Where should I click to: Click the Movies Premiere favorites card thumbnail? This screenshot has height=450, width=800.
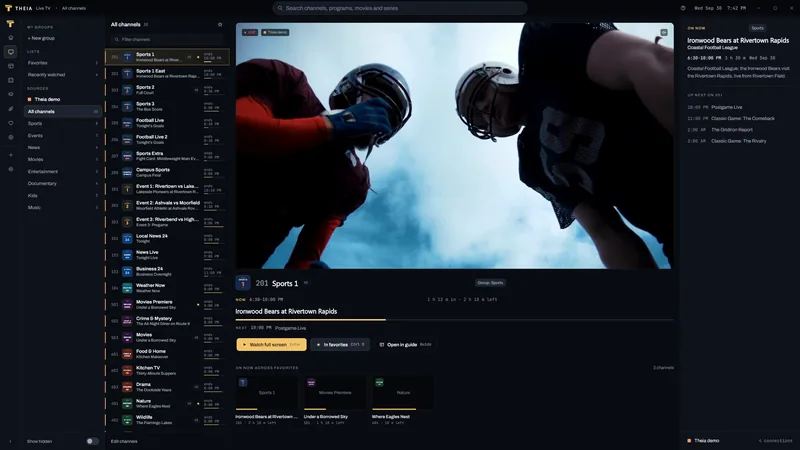point(335,393)
